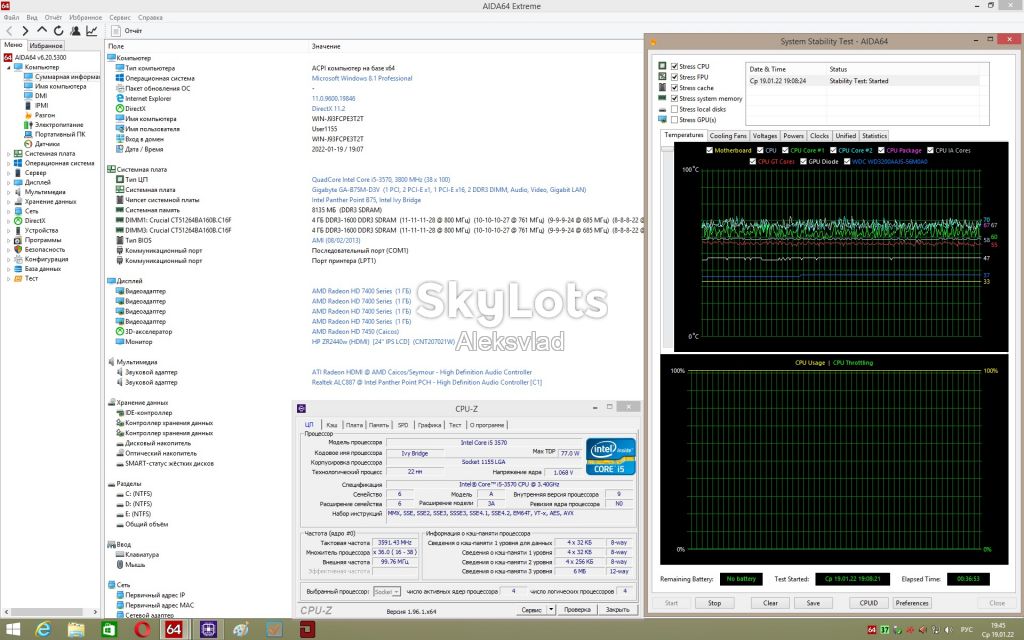Image resolution: width=1024 pixels, height=640 pixels.
Task: Expand Дисплей tree node
Action: [x=8, y=182]
